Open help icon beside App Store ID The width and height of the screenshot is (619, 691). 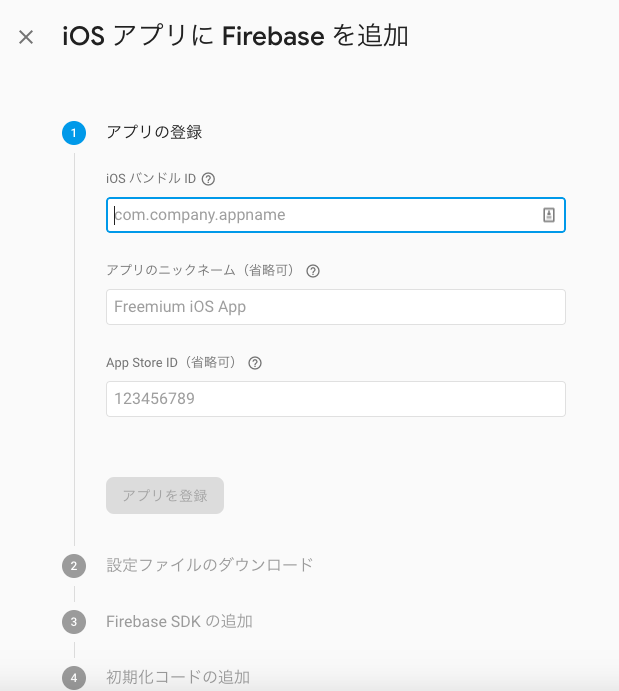(x=255, y=363)
